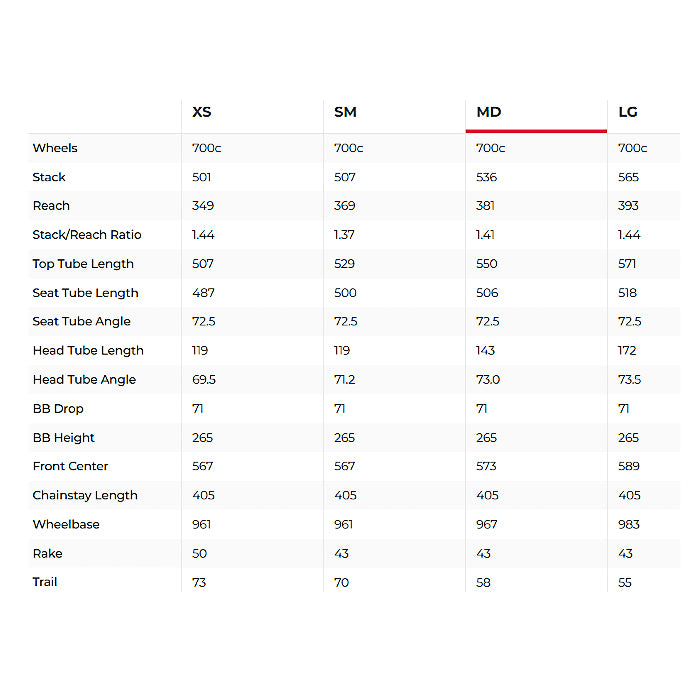
Task: Click the Reach row label
Action: pyautogui.click(x=51, y=206)
